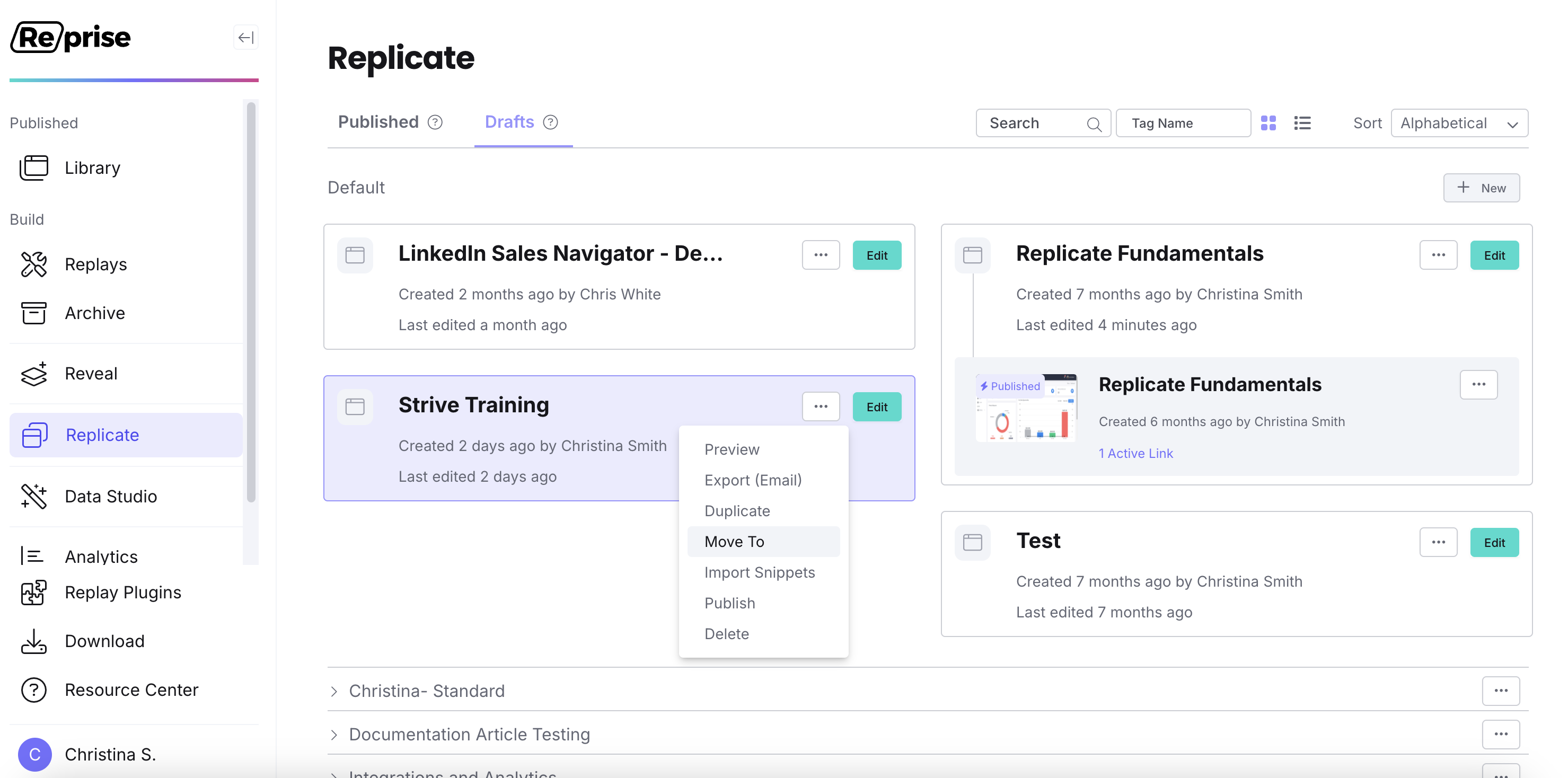
Task: Click the LinkedIn Sales Navigator title
Action: click(561, 253)
